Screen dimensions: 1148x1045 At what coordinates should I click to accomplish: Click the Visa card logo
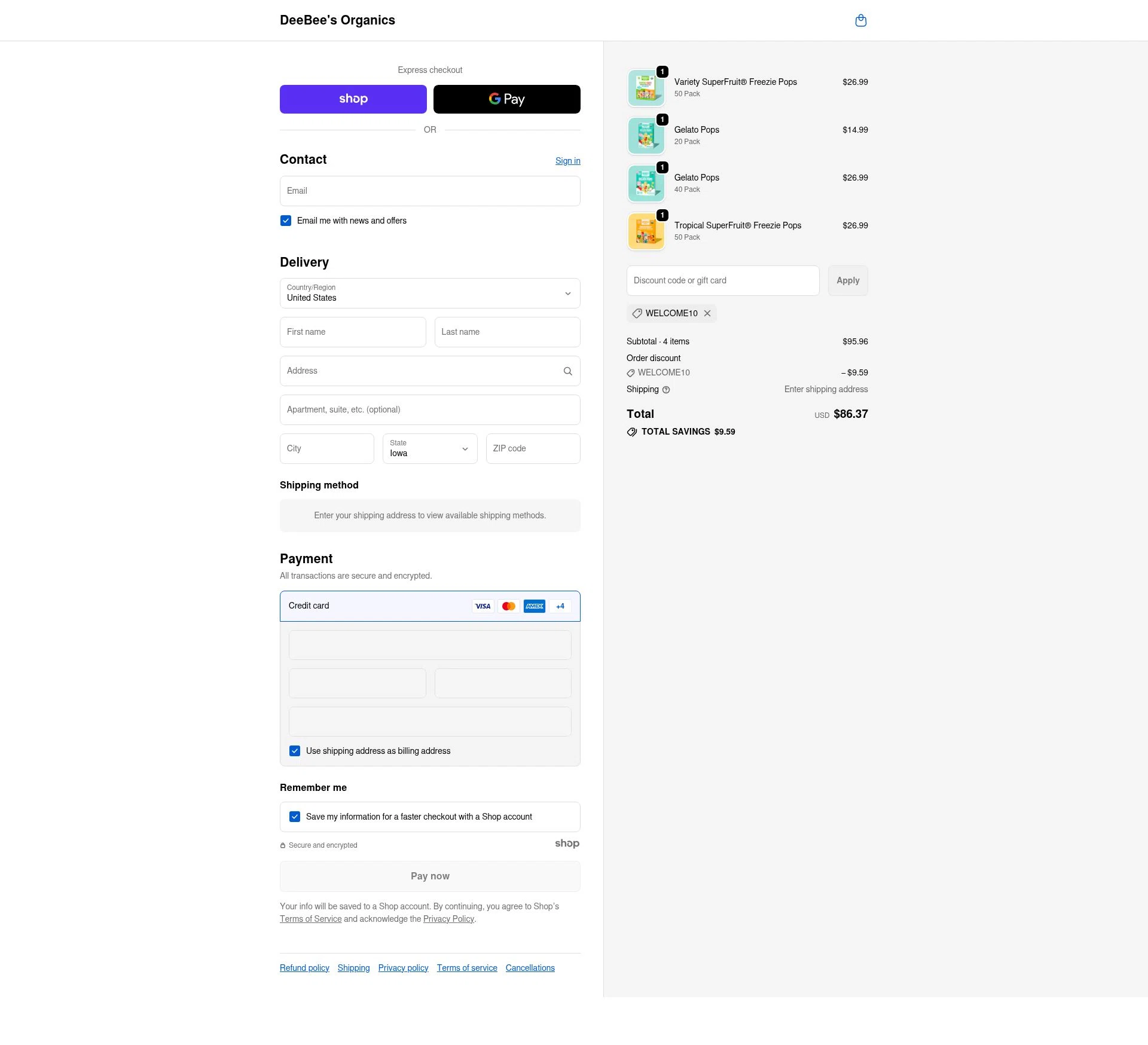[x=483, y=606]
